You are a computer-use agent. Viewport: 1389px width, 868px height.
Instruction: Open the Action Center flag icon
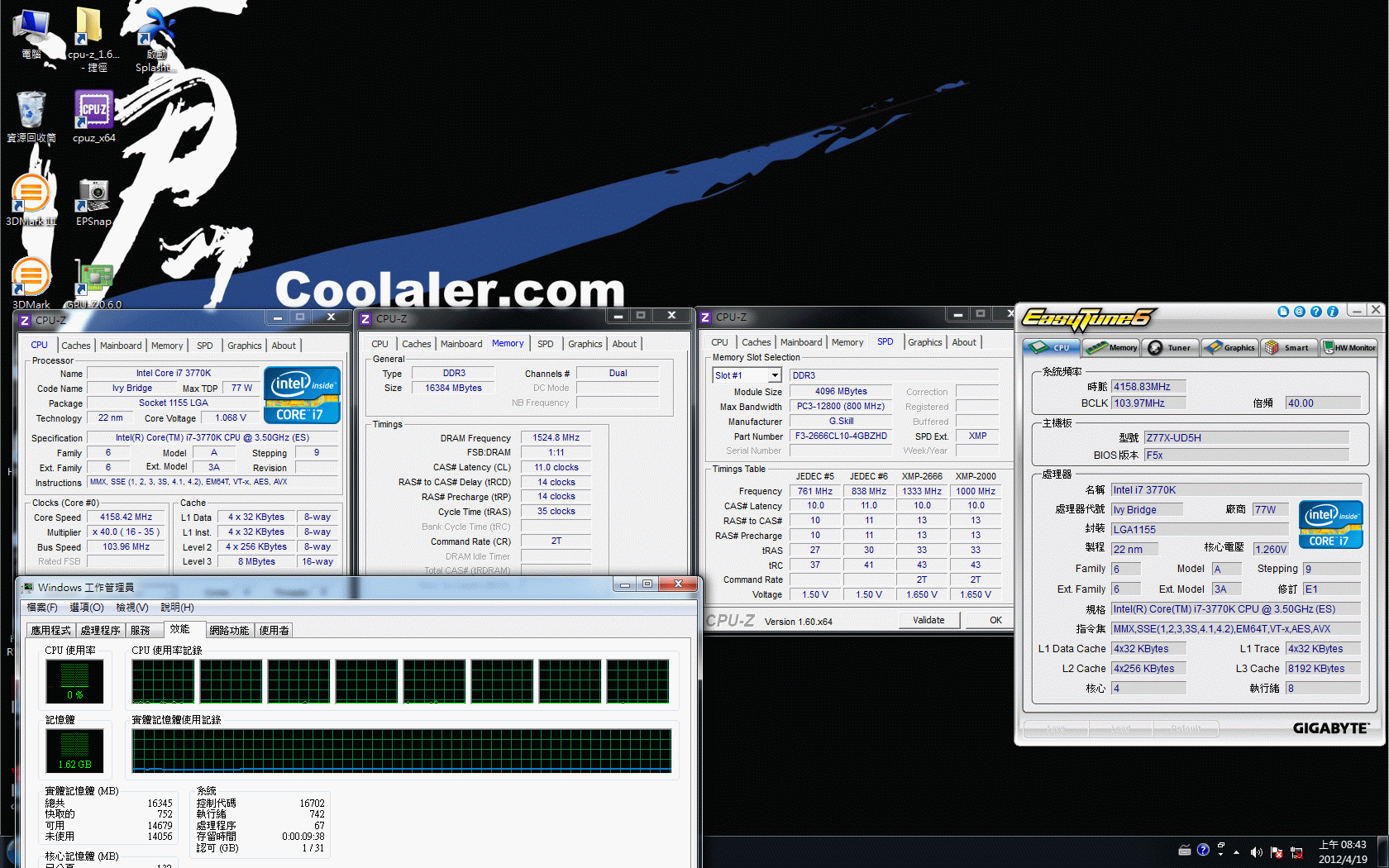point(1276,851)
